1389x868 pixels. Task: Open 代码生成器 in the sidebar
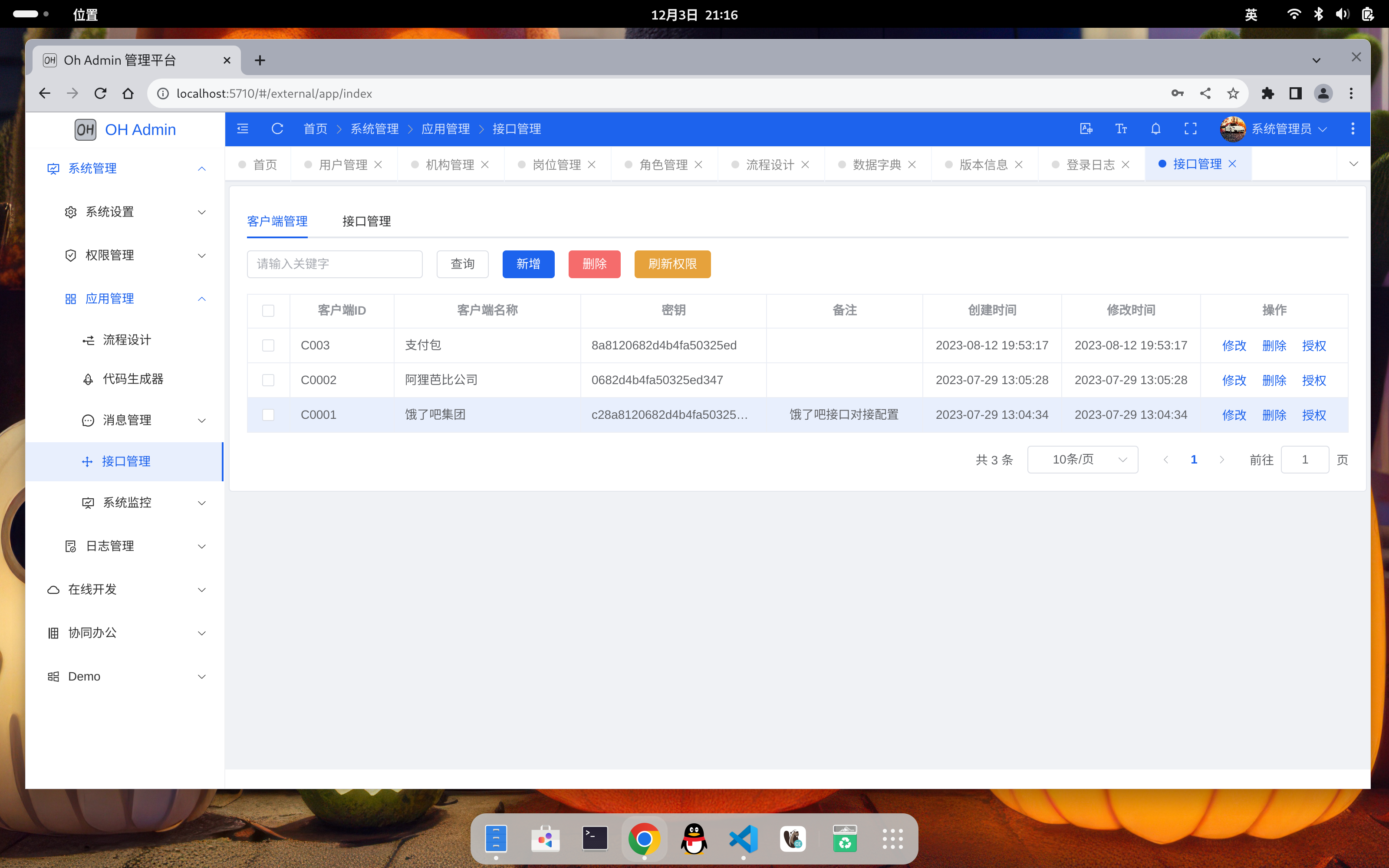[125, 379]
